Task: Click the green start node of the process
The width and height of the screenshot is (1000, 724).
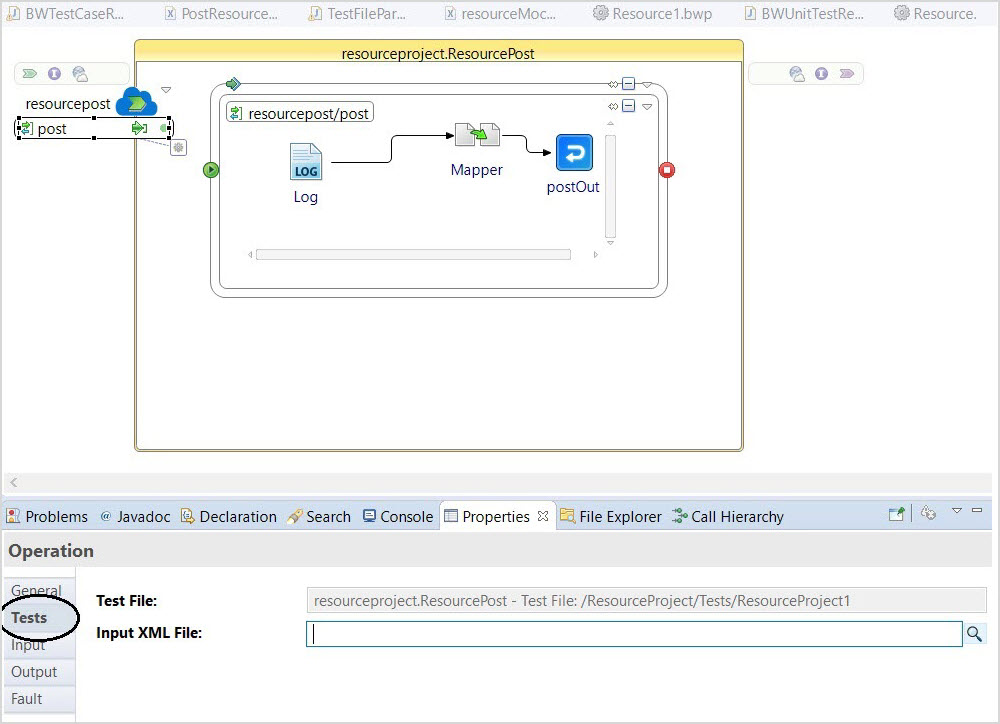Action: click(211, 170)
